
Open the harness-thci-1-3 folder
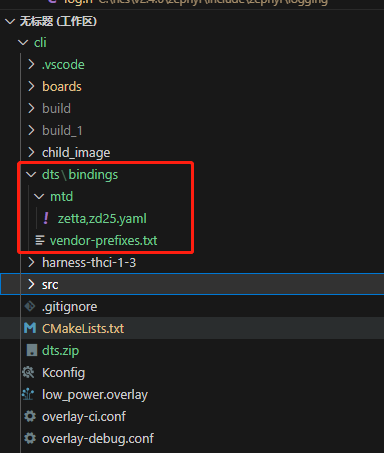tap(89, 263)
